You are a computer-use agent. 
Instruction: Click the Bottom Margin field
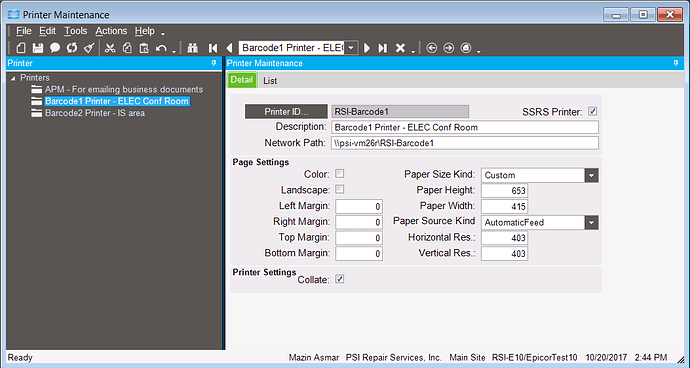359,254
